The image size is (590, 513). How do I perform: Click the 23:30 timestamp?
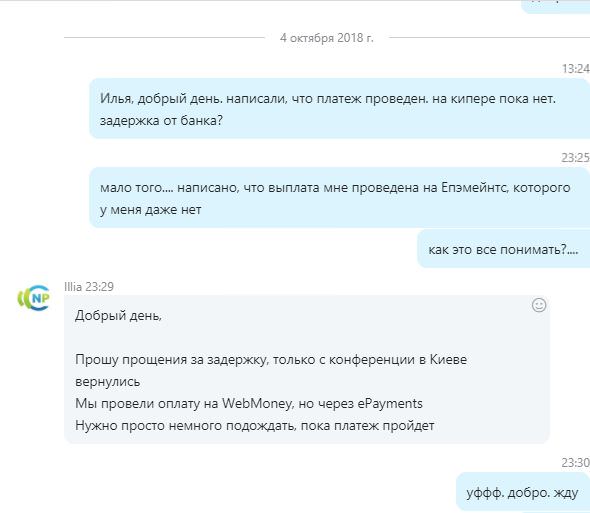(x=576, y=463)
